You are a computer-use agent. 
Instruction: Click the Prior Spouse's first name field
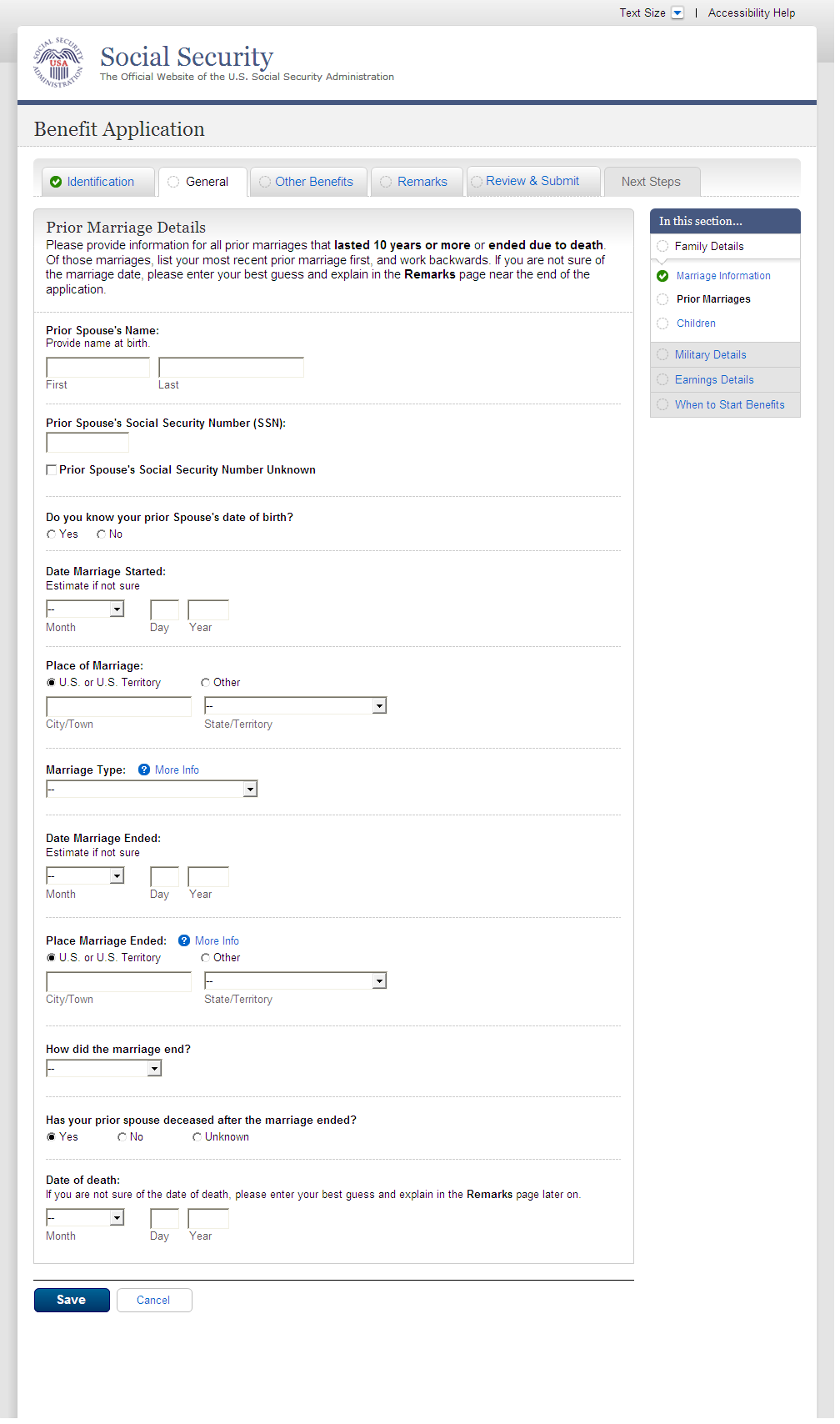[98, 368]
